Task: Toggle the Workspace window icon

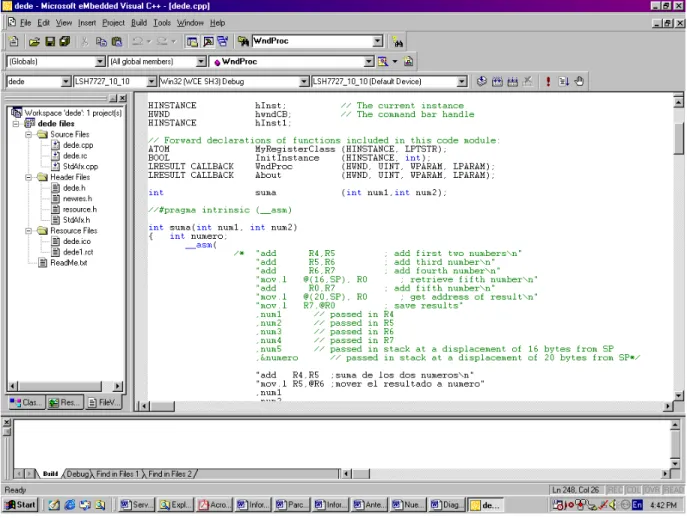Action: 192,42
